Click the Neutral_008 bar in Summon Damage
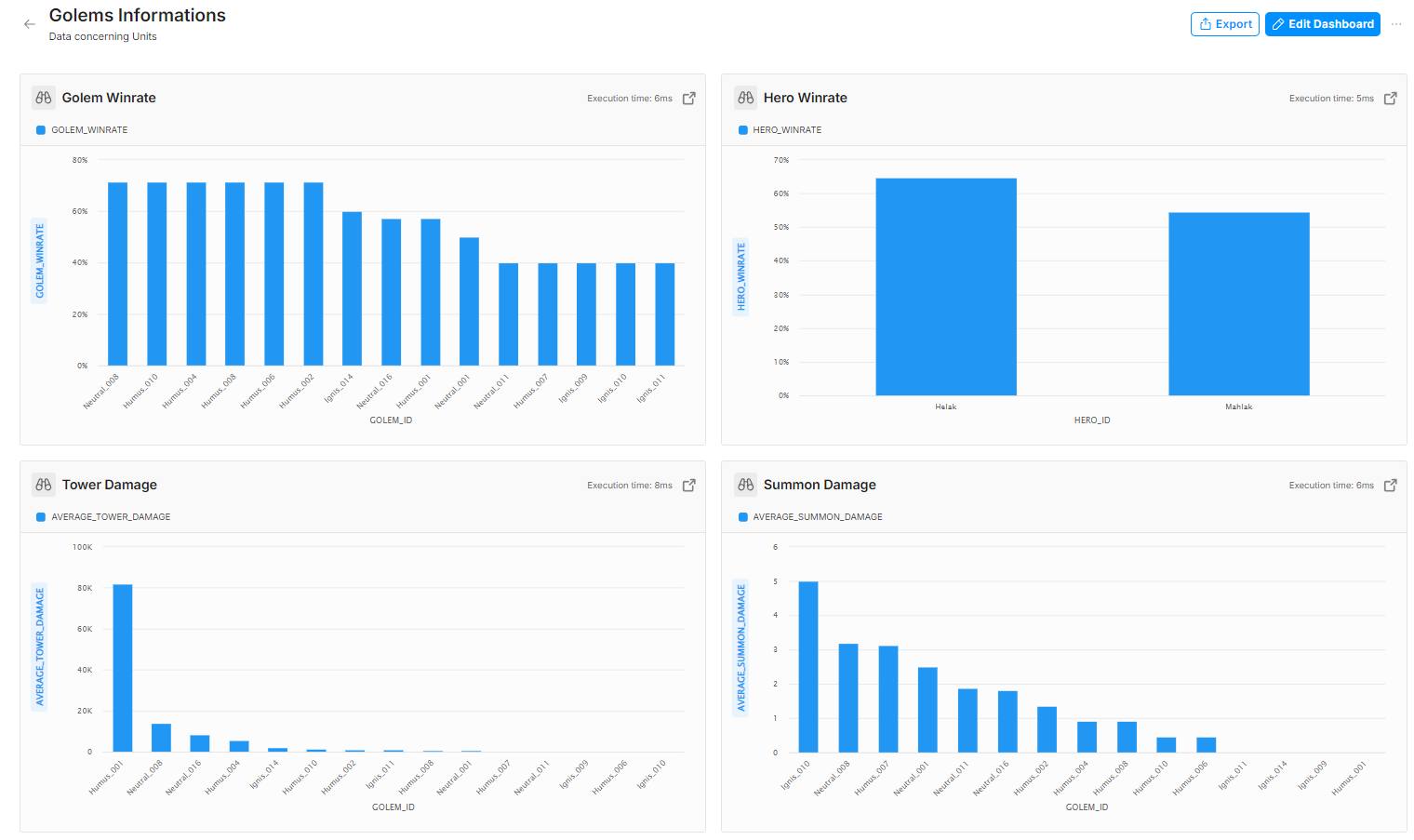Viewport: 1414px width, 840px height. click(x=848, y=698)
